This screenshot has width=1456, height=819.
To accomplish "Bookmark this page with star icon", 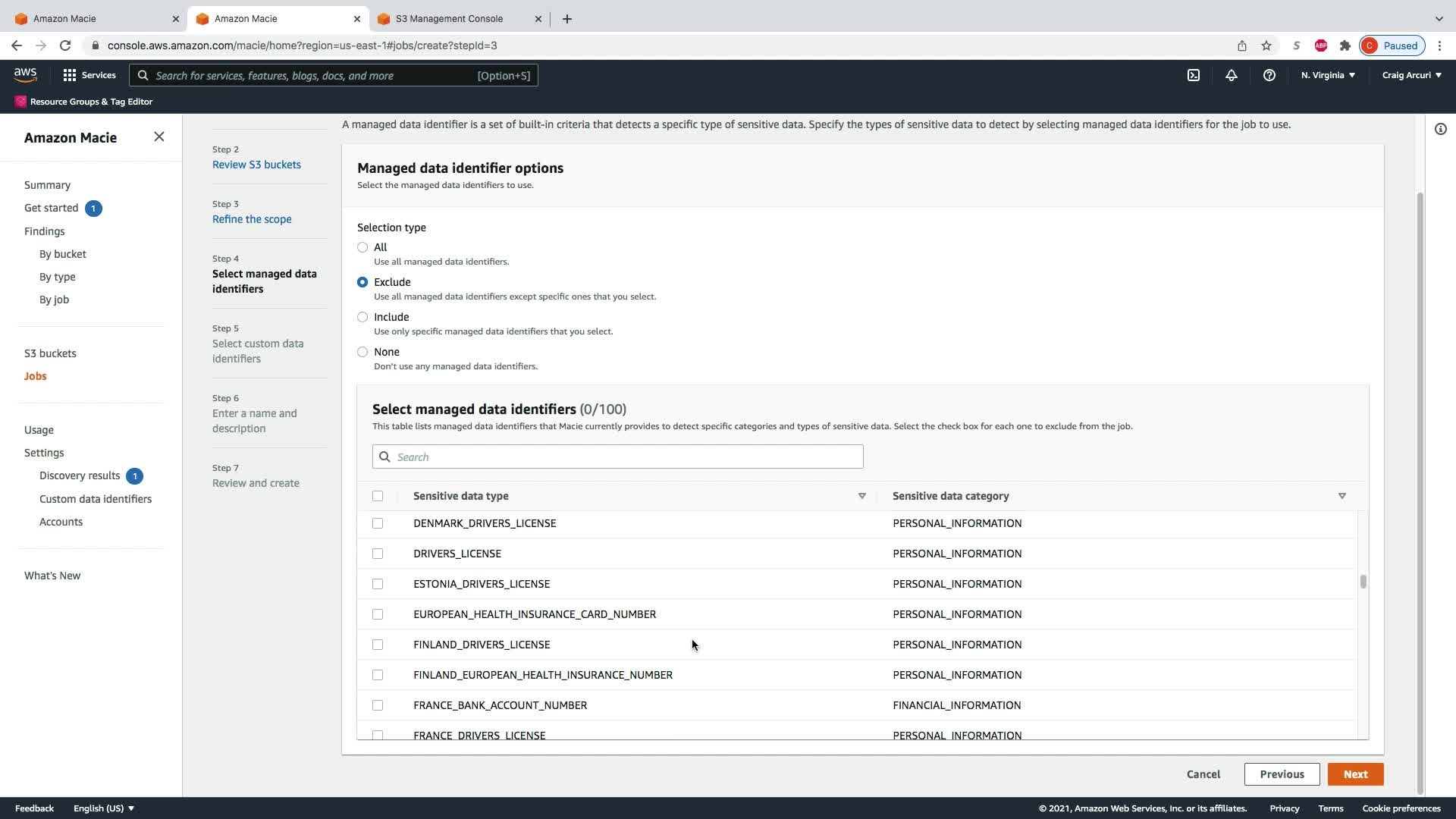I will pyautogui.click(x=1266, y=45).
